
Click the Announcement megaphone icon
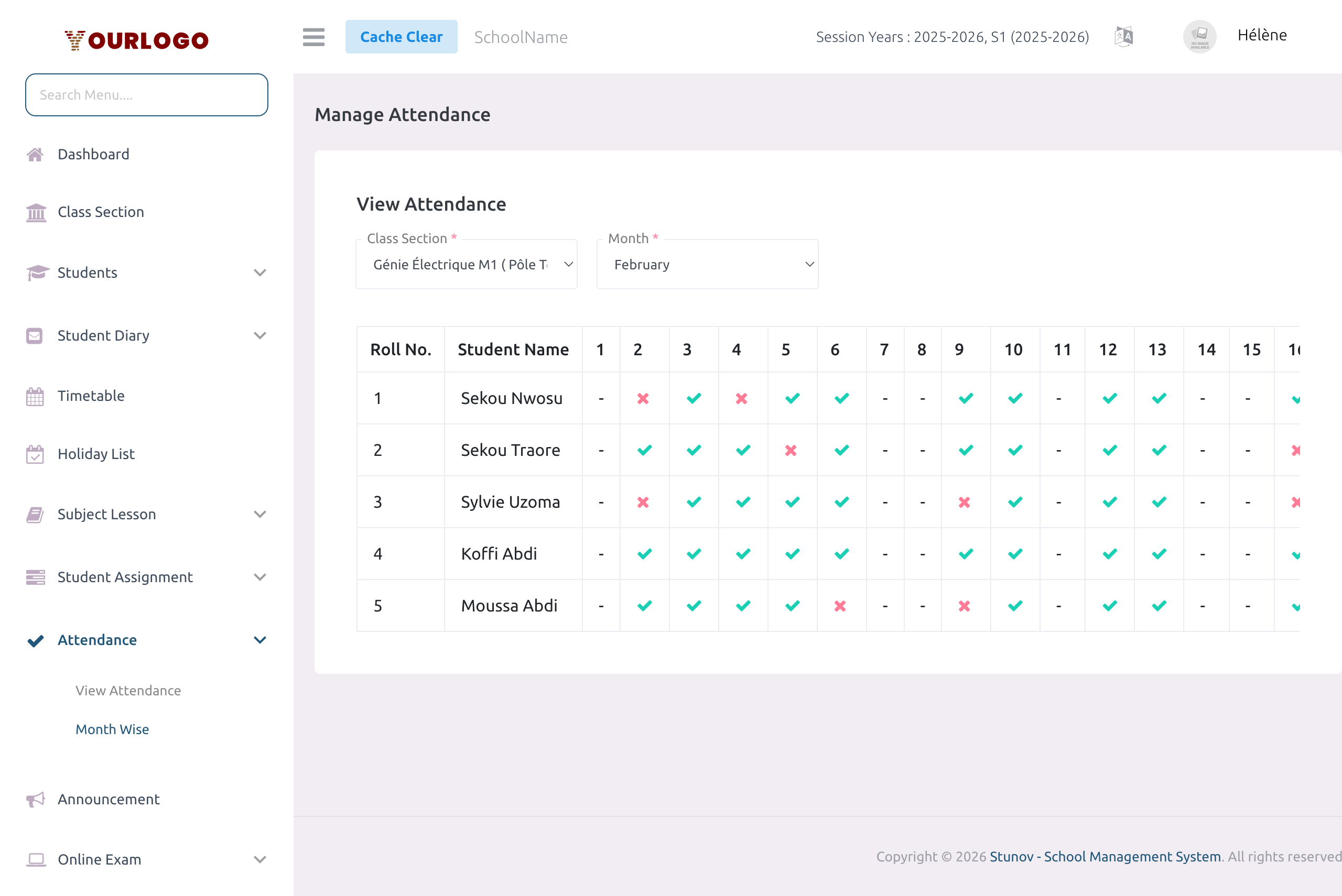point(36,799)
